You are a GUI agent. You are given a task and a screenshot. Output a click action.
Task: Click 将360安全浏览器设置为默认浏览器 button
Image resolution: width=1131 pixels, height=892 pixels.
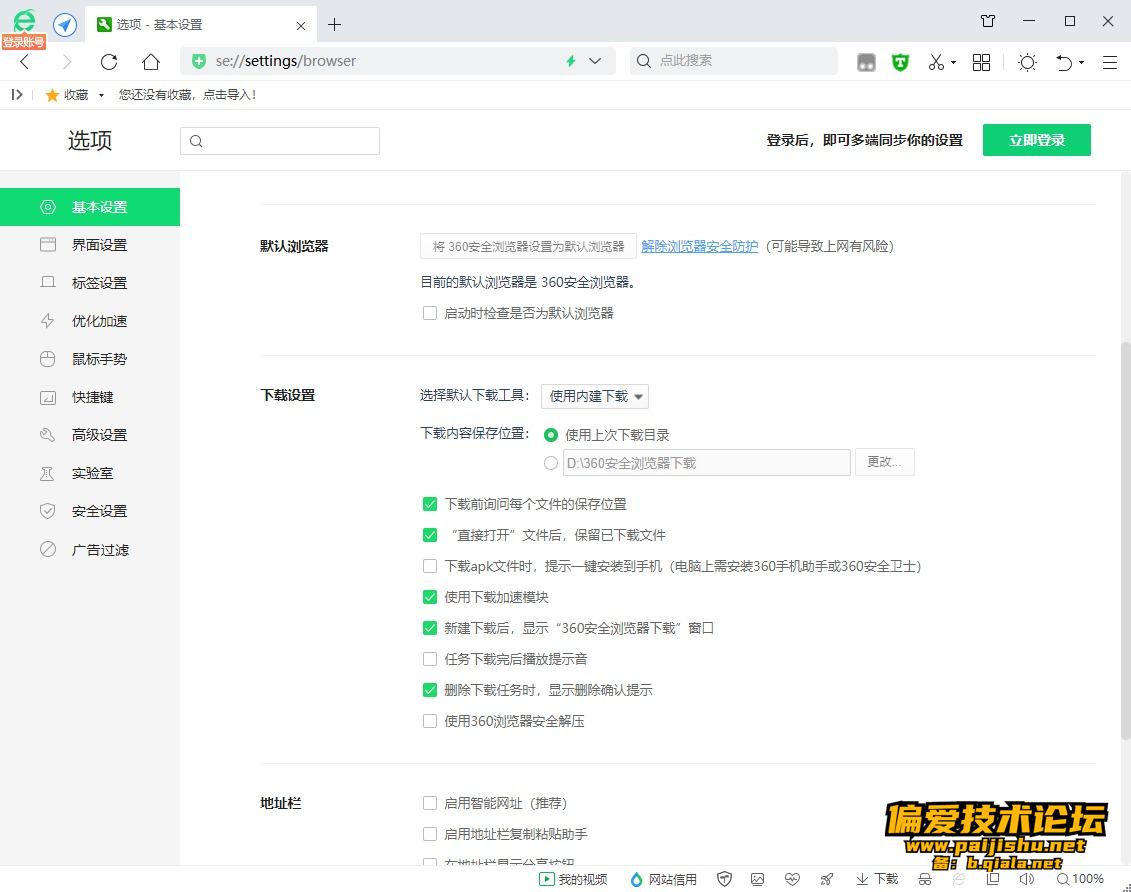pos(528,247)
